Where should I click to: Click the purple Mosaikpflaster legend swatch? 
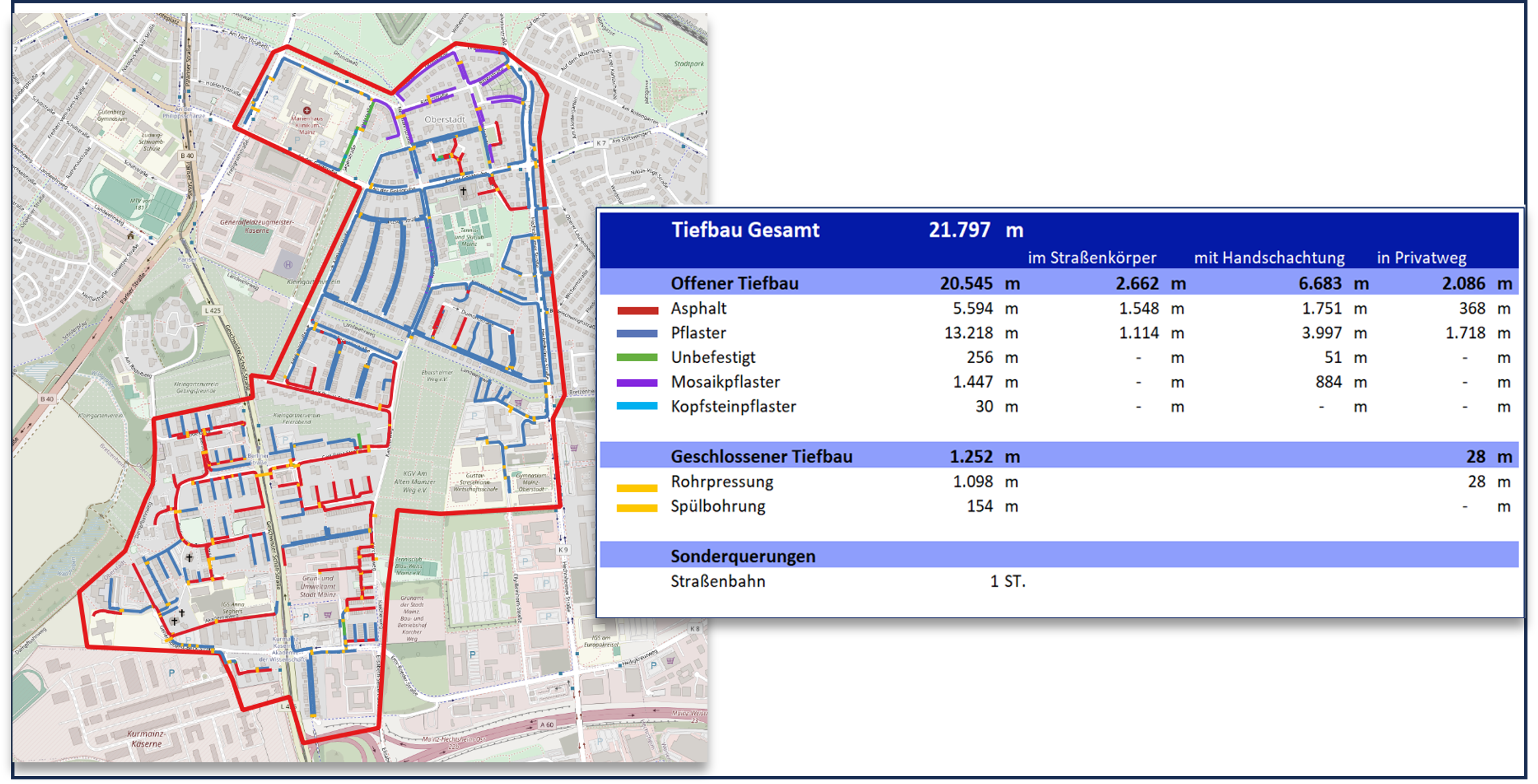click(x=637, y=383)
